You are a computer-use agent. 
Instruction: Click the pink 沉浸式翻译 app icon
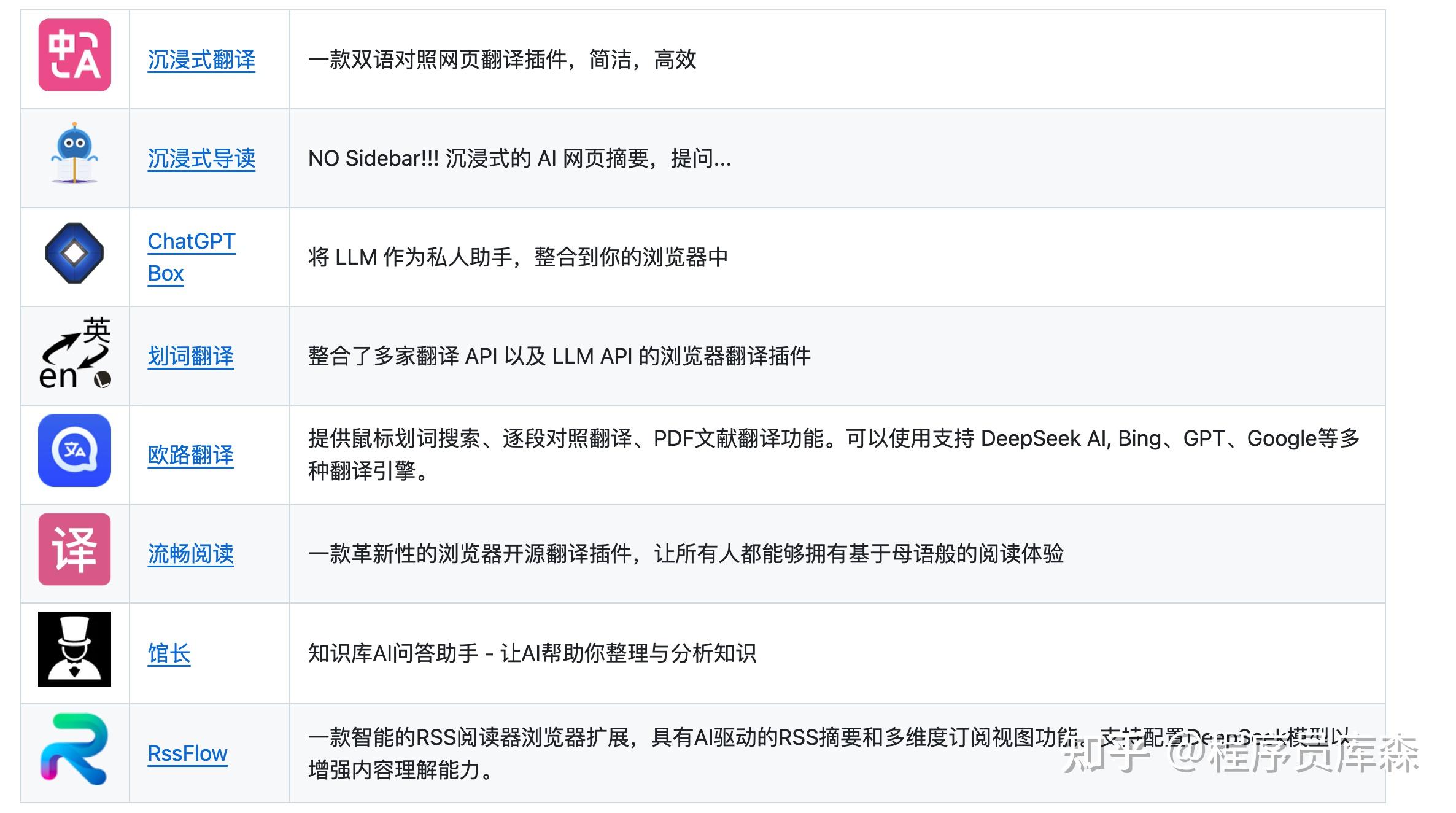tap(74, 55)
